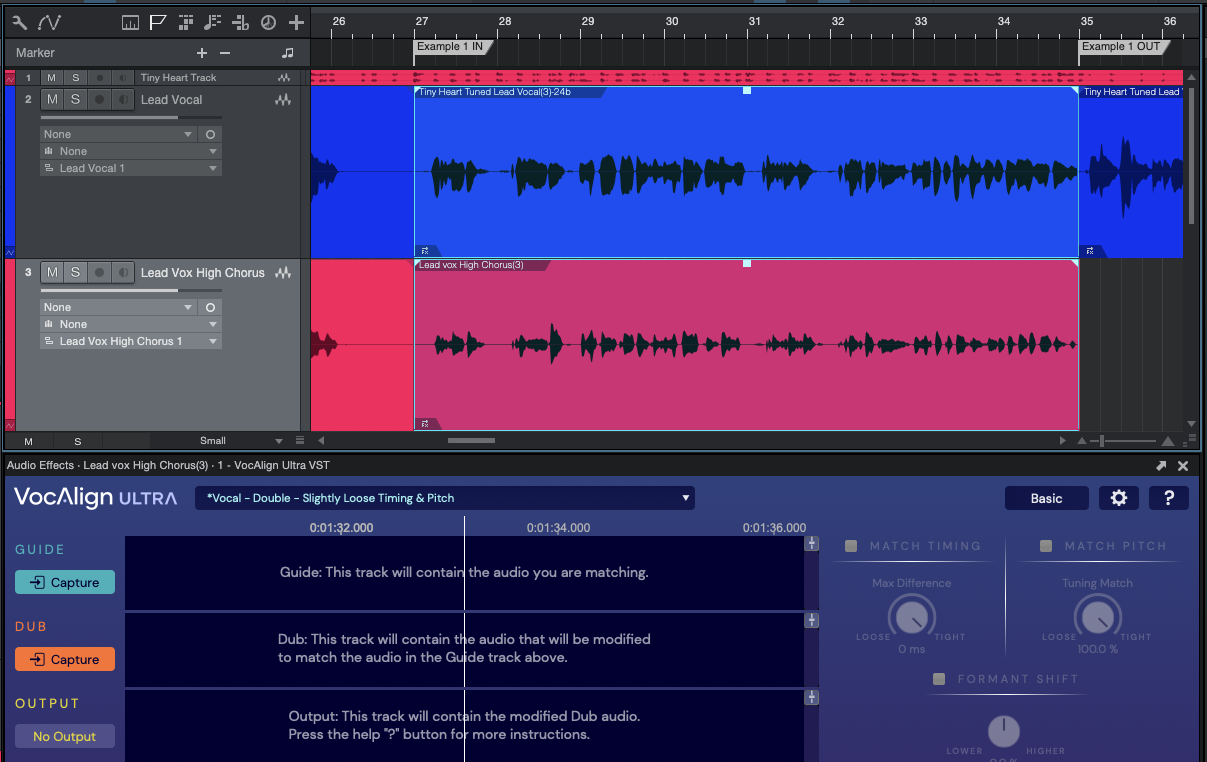
Task: Capture audio into the Dub track
Action: tap(64, 659)
